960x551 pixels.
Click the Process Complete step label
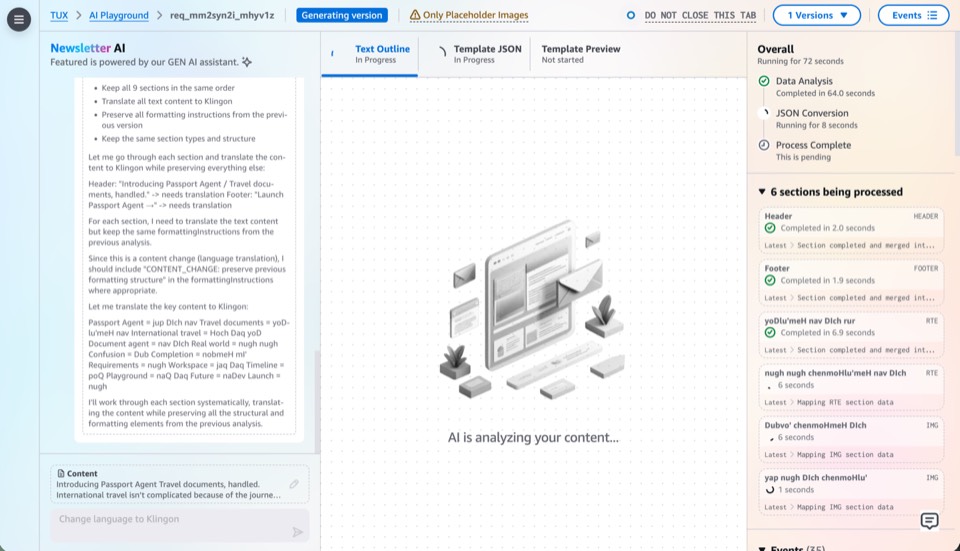click(x=813, y=145)
